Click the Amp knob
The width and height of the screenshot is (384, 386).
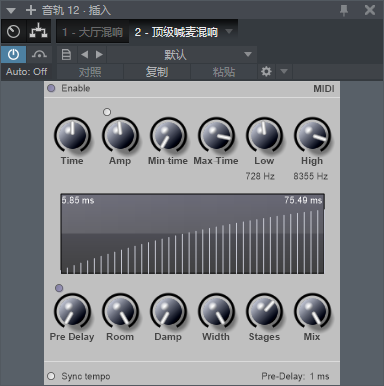(x=120, y=135)
